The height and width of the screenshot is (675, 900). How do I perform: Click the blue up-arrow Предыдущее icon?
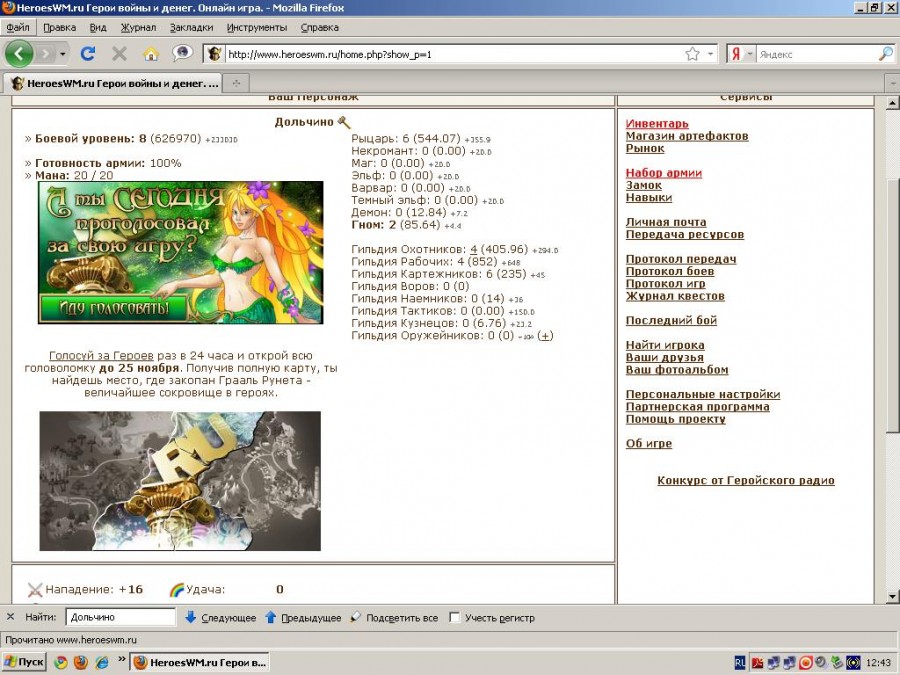270,617
